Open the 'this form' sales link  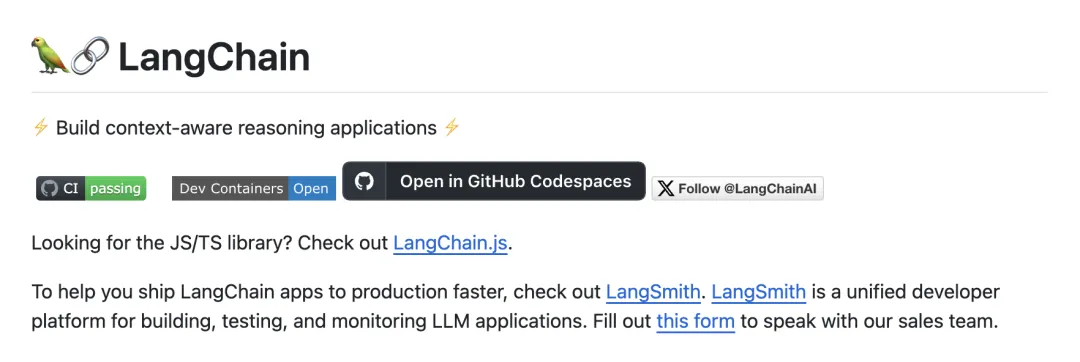pyautogui.click(x=696, y=321)
